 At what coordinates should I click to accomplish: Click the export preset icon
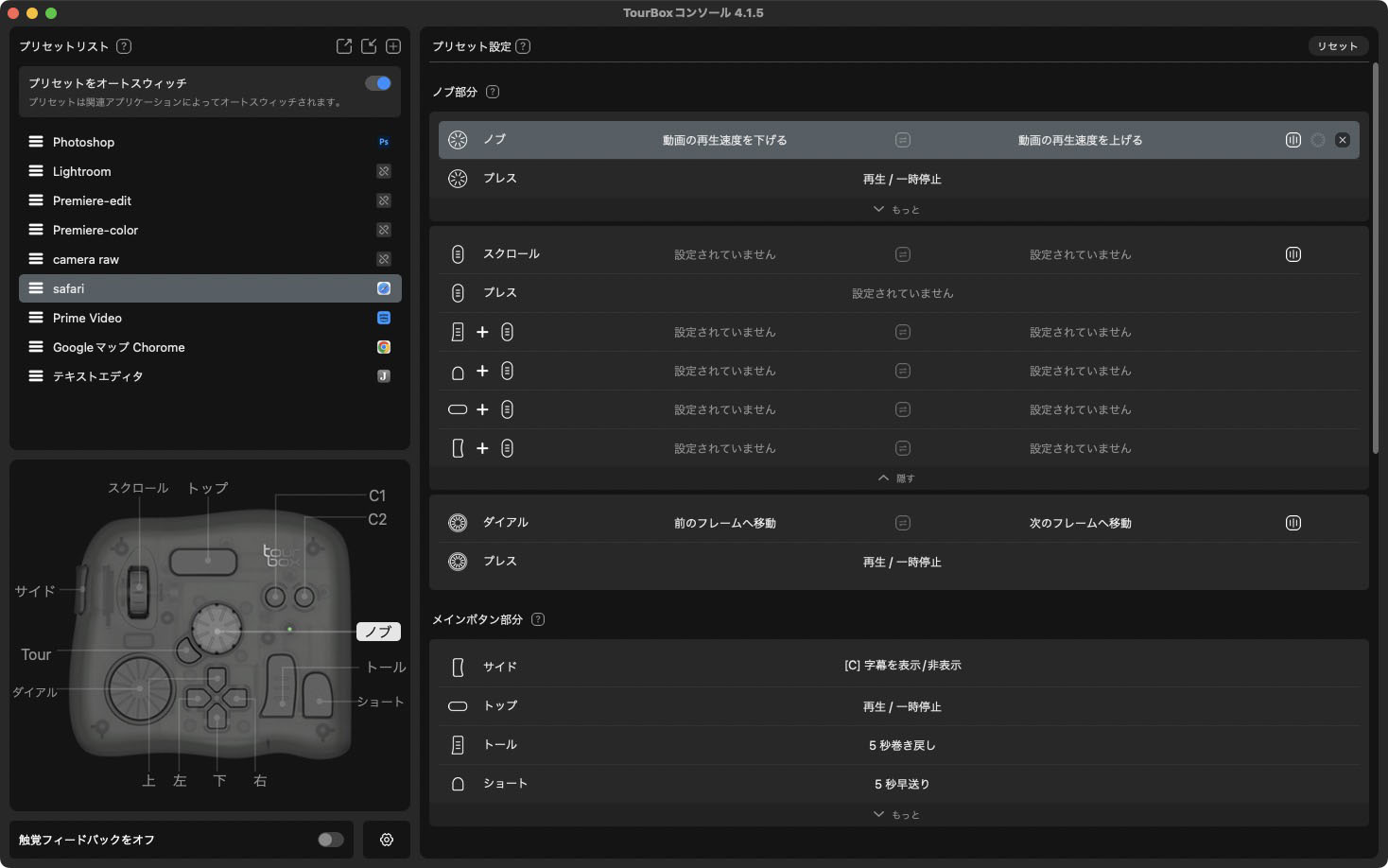(x=344, y=45)
